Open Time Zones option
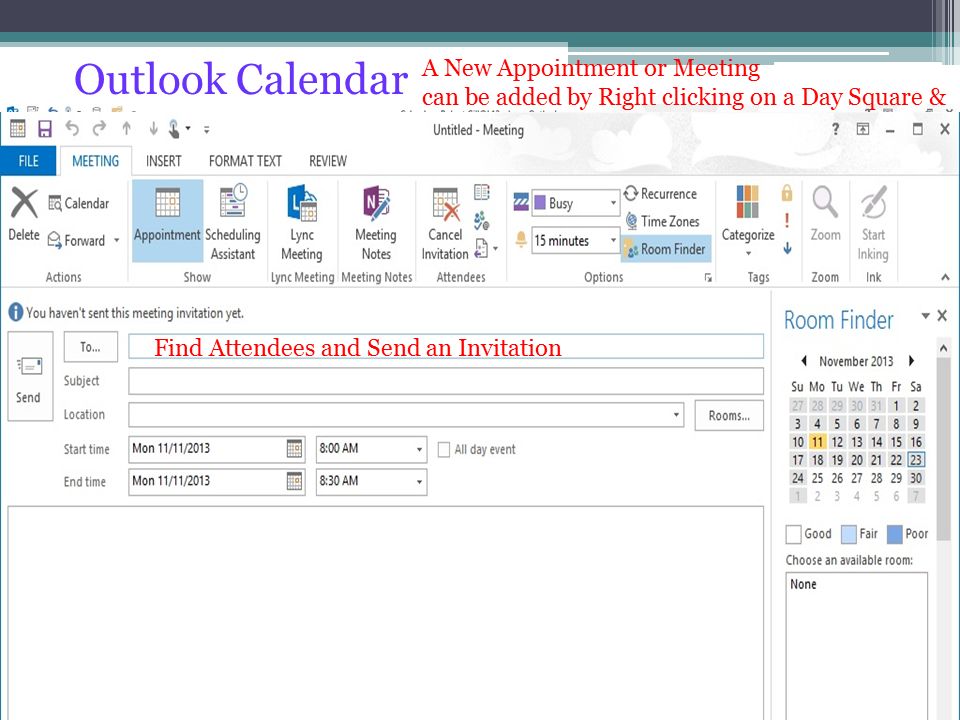The width and height of the screenshot is (960, 720). (x=662, y=222)
